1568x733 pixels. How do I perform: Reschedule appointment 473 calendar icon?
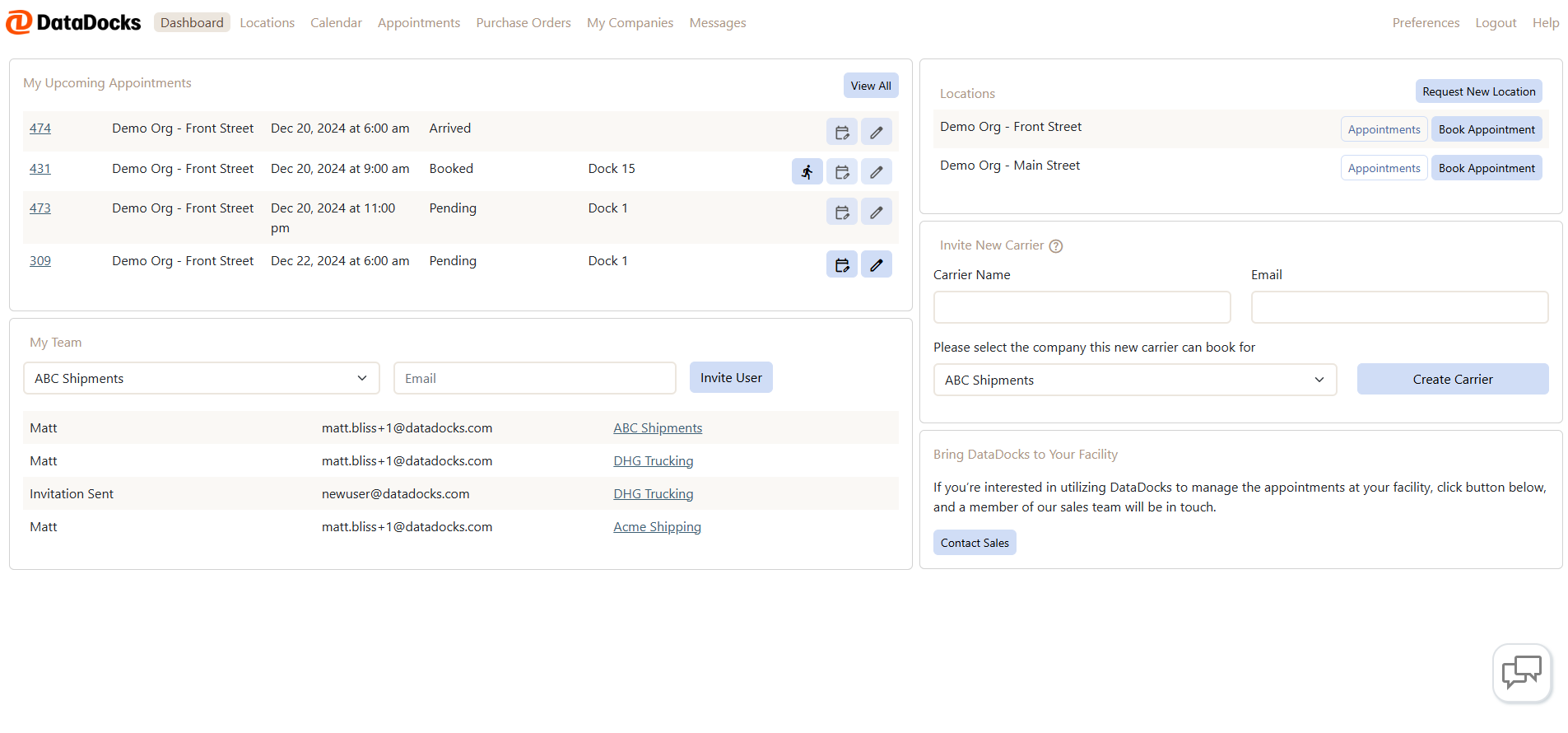tap(842, 212)
